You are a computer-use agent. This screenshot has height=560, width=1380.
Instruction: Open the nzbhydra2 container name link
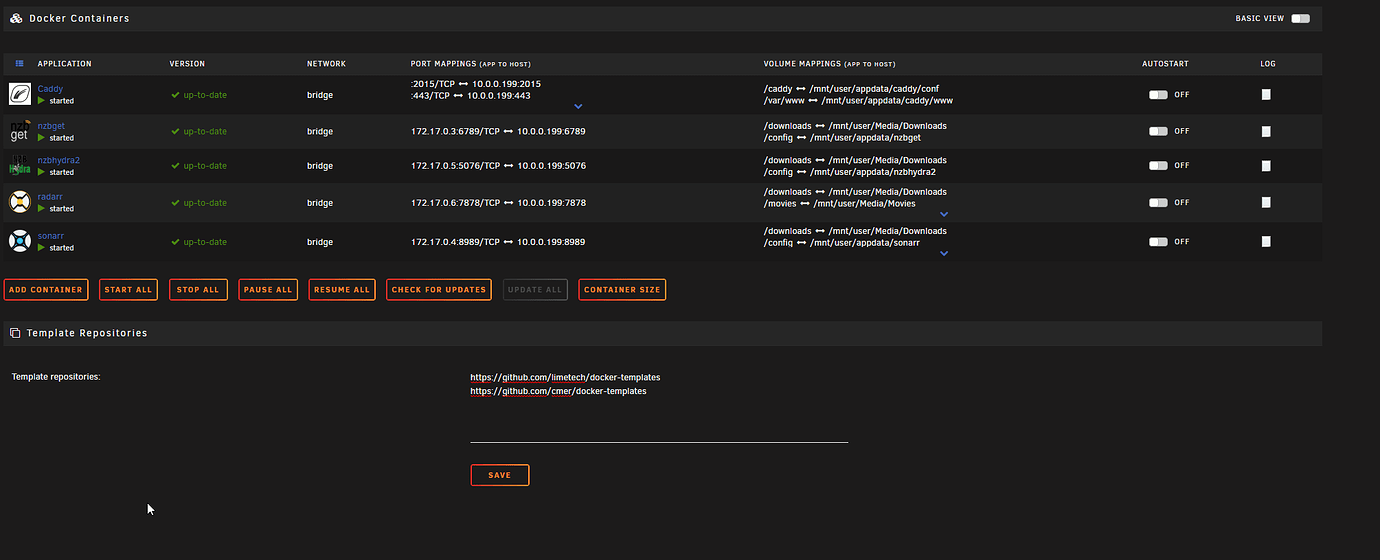point(59,160)
